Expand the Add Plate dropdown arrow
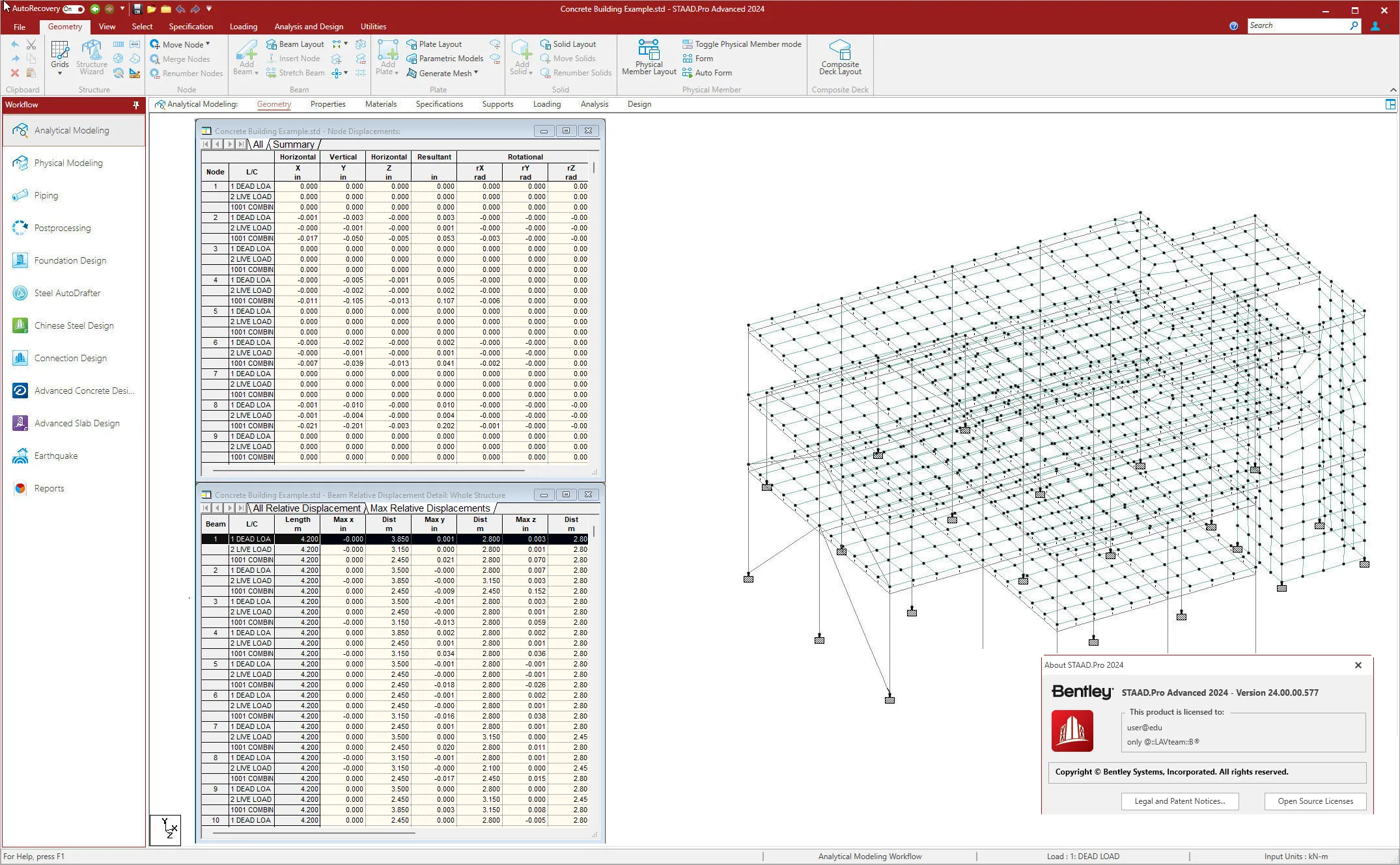This screenshot has height=865, width=1400. coord(396,73)
